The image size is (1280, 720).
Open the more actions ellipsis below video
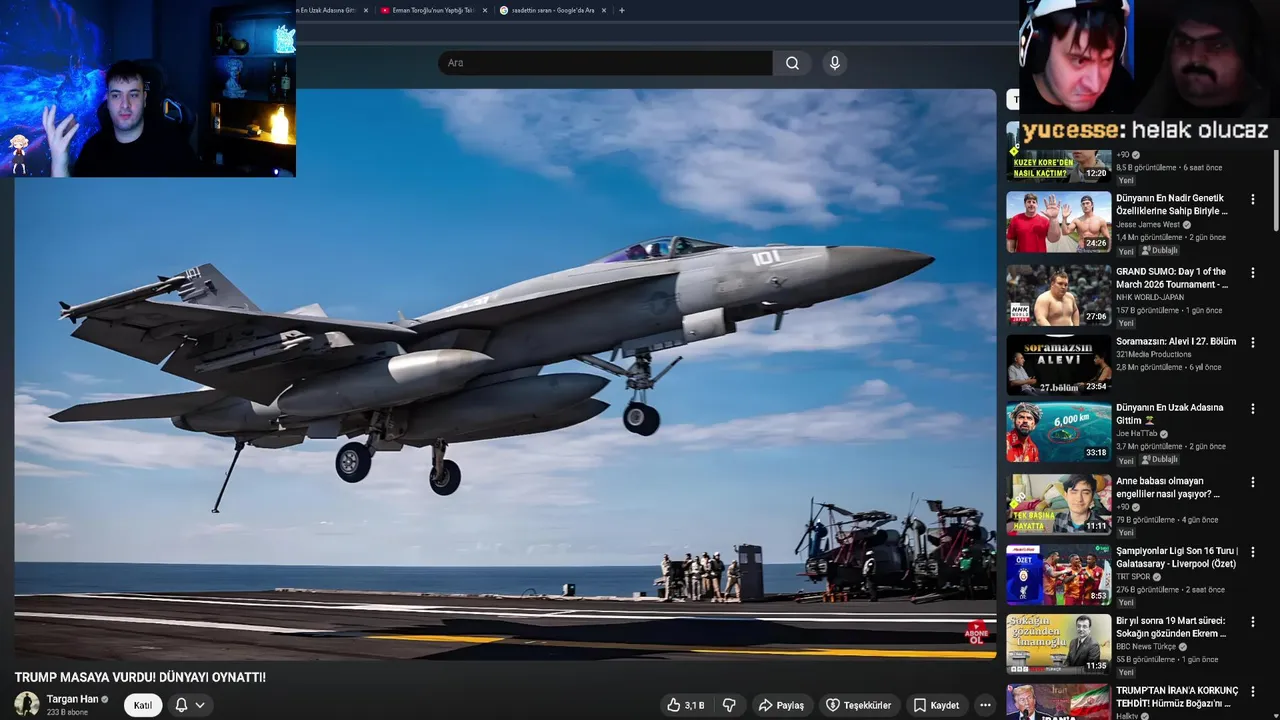985,705
